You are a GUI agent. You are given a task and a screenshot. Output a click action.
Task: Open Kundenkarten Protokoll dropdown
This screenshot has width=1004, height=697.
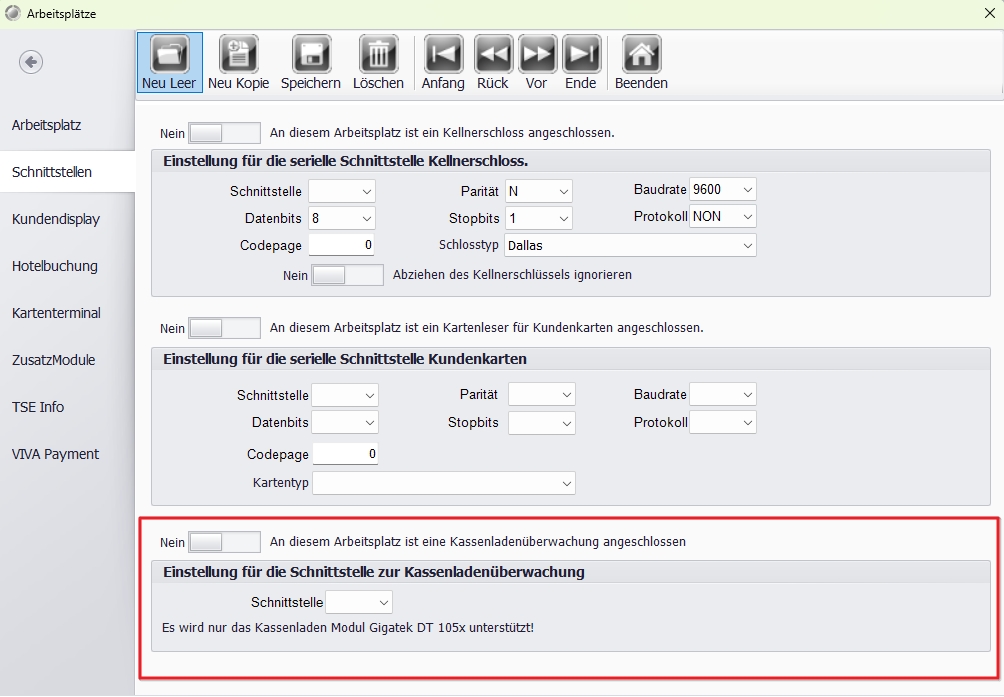722,422
